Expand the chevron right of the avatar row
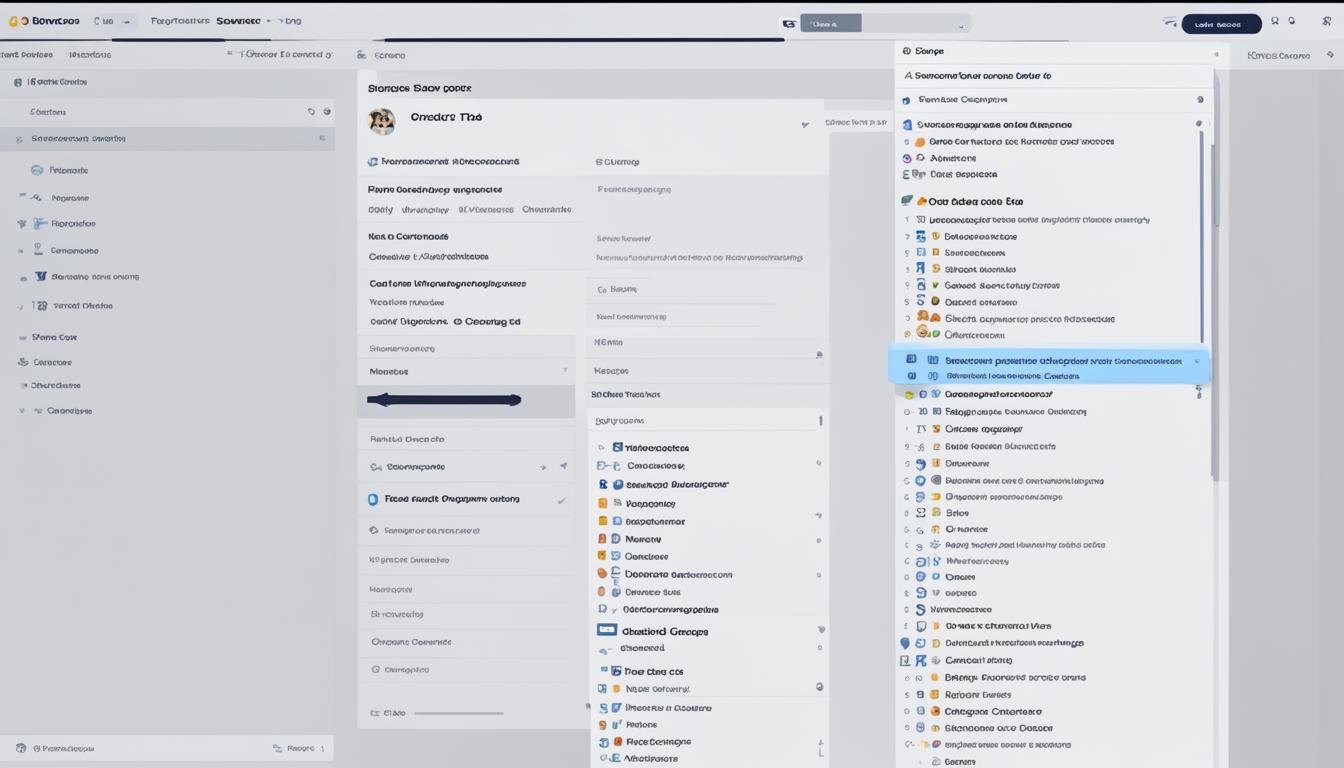This screenshot has height=768, width=1344. coord(804,125)
